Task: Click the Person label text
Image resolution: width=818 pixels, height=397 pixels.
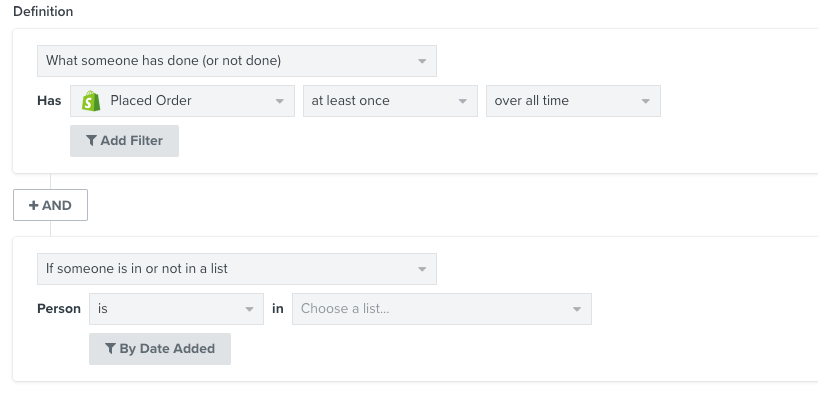Action: coord(59,309)
